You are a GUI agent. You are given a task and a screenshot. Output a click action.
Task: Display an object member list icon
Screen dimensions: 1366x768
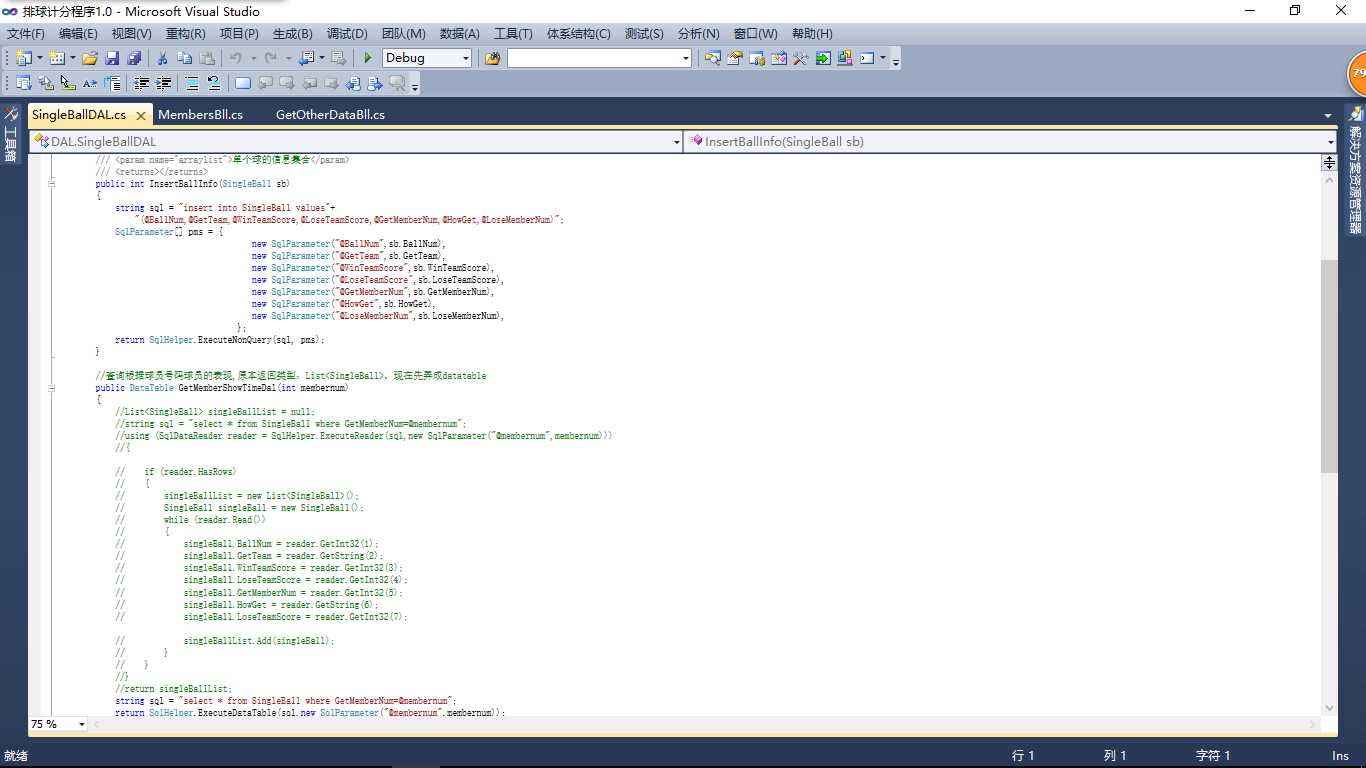click(x=23, y=83)
